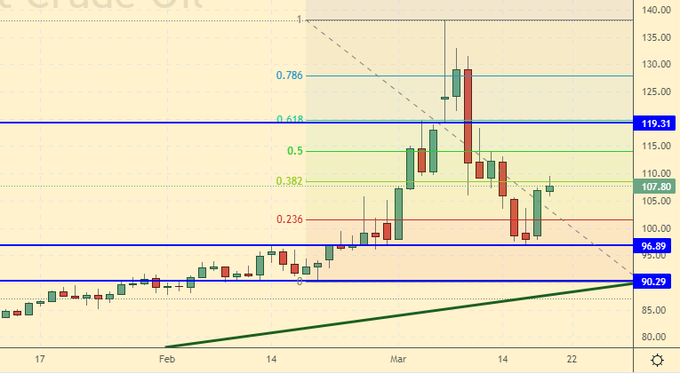Select the latest green candle near 107.80

click(x=549, y=188)
